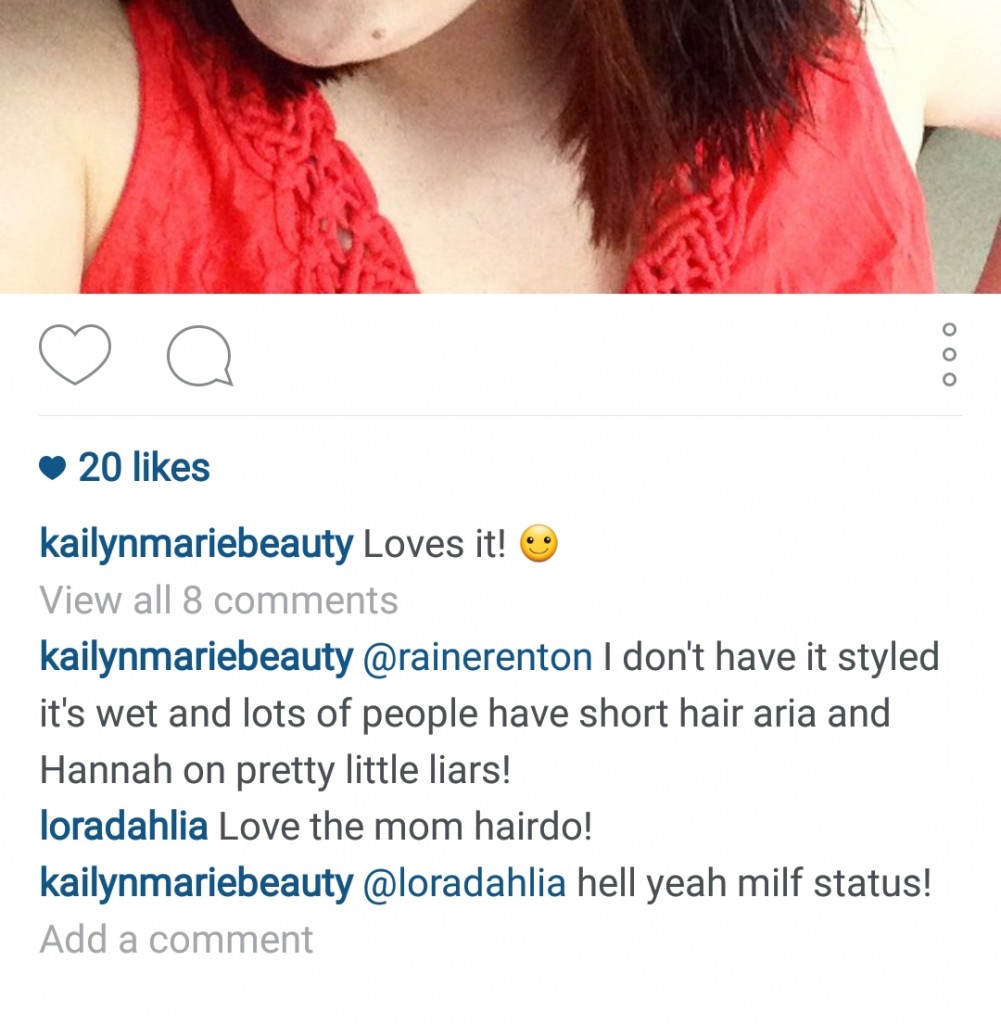Viewport: 1001px width, 1024px height.
Task: Open kailynmariebeauty profile from the caption
Action: click(x=196, y=545)
